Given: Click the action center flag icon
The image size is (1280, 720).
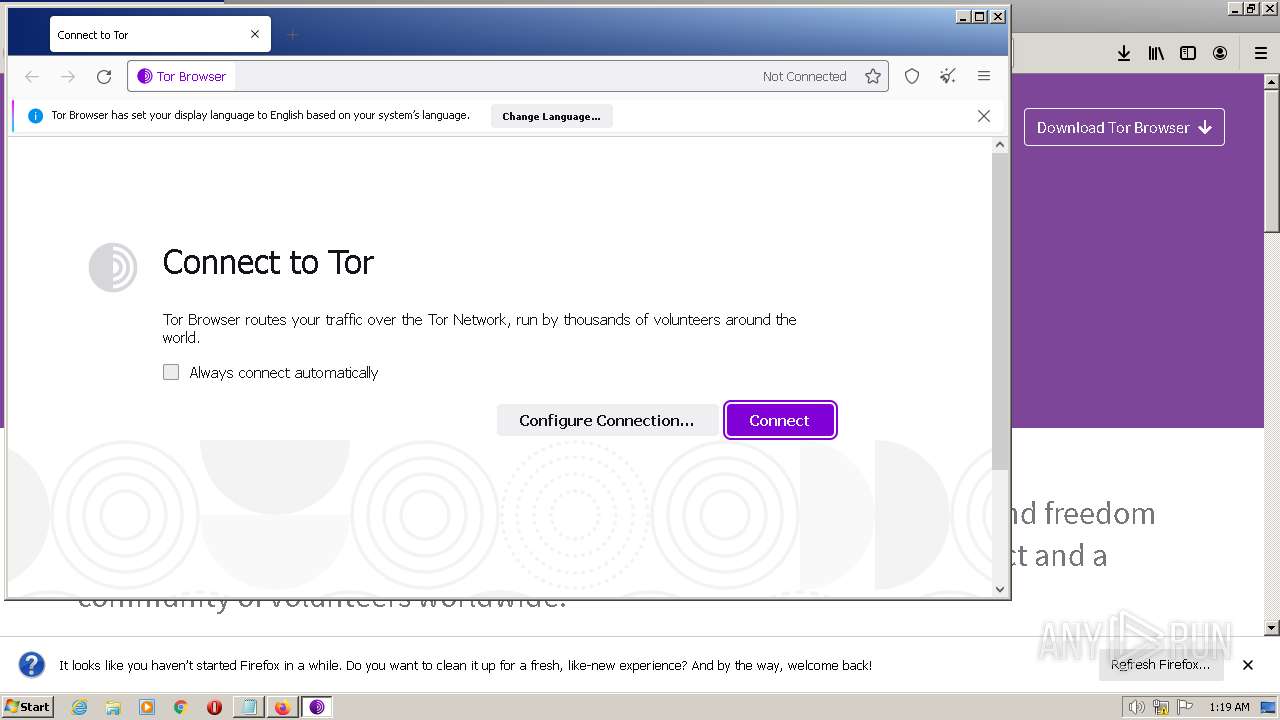Looking at the screenshot, I should pyautogui.click(x=1183, y=707).
